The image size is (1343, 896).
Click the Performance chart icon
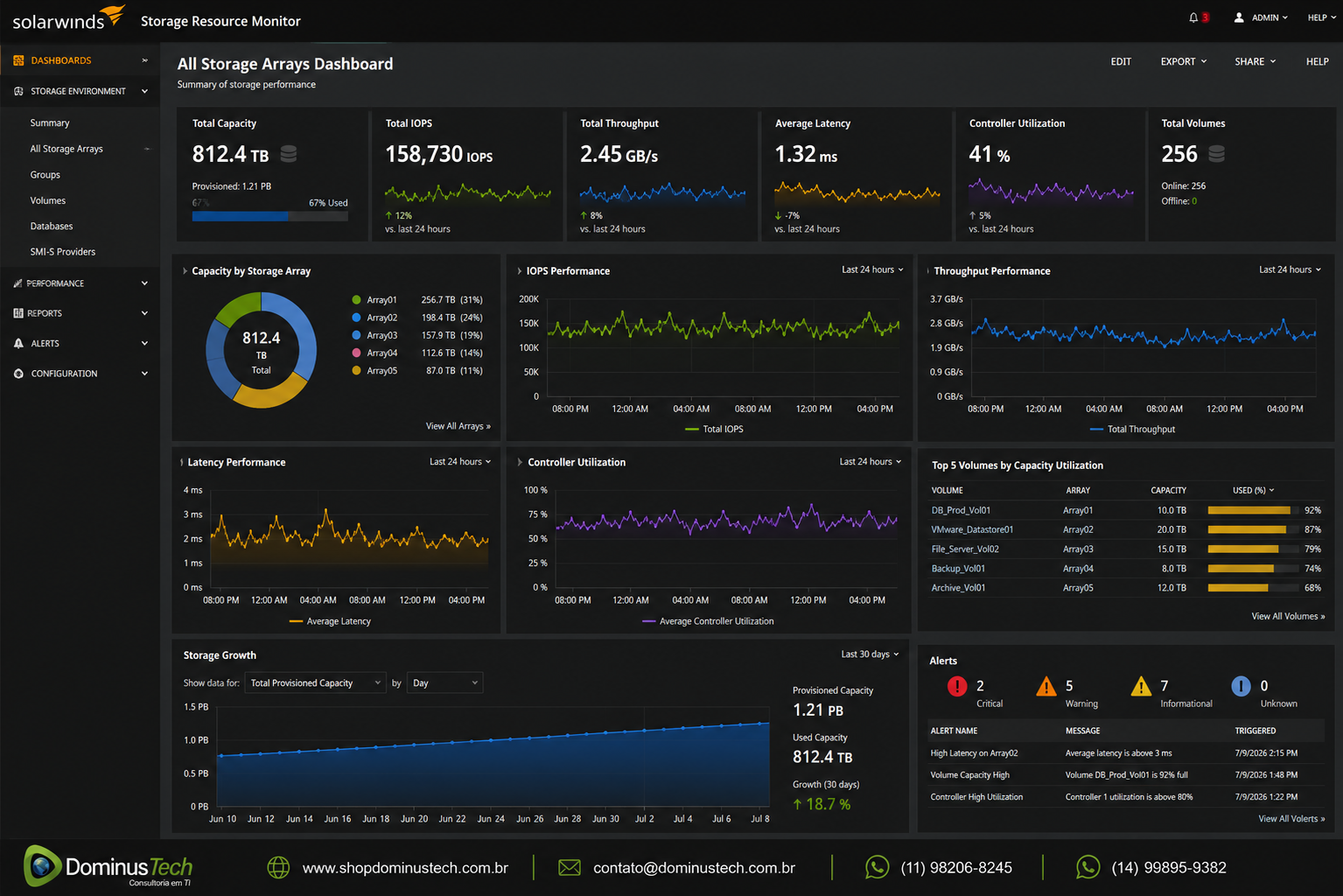coord(18,283)
